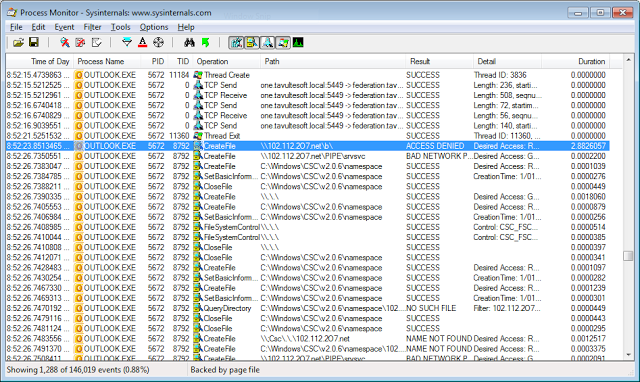Click the Operation column header
Image resolution: width=640 pixels, height=382 pixels.
pos(227,61)
